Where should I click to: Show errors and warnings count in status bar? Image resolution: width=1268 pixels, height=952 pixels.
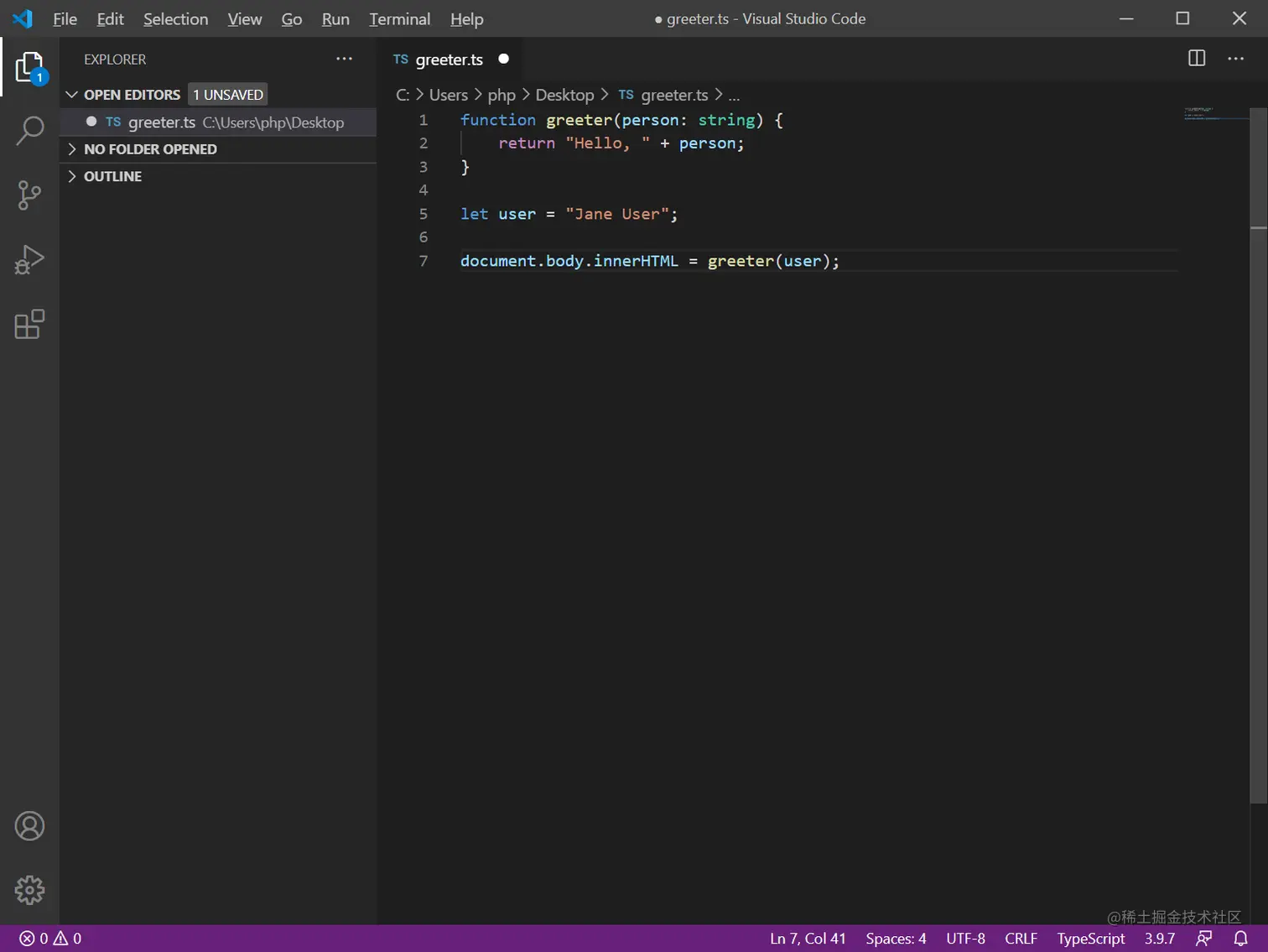coord(50,939)
